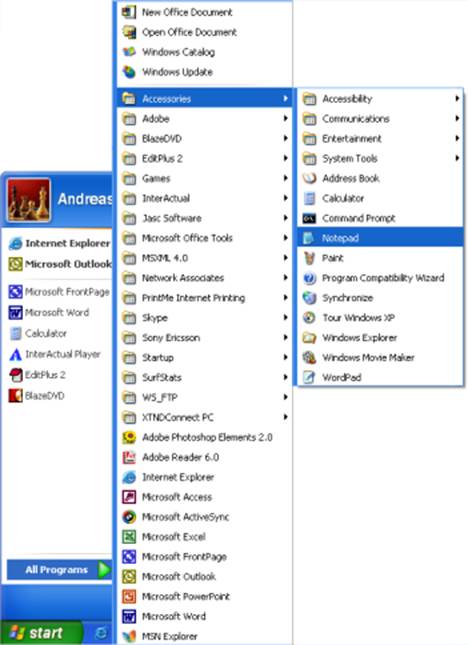The width and height of the screenshot is (468, 645).
Task: Select the SurfStats entry
Action: [204, 377]
